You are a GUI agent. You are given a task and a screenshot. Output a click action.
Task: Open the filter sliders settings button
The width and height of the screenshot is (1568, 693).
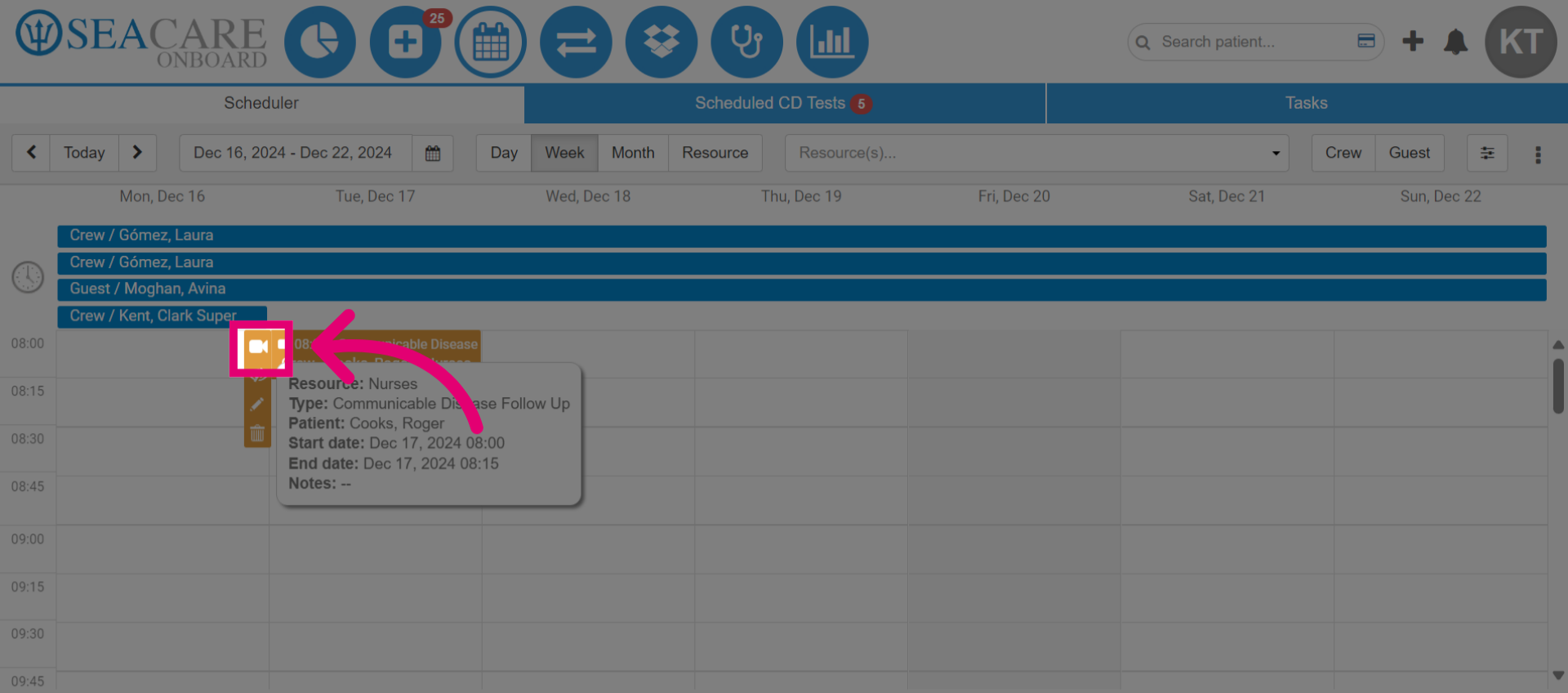[1487, 153]
